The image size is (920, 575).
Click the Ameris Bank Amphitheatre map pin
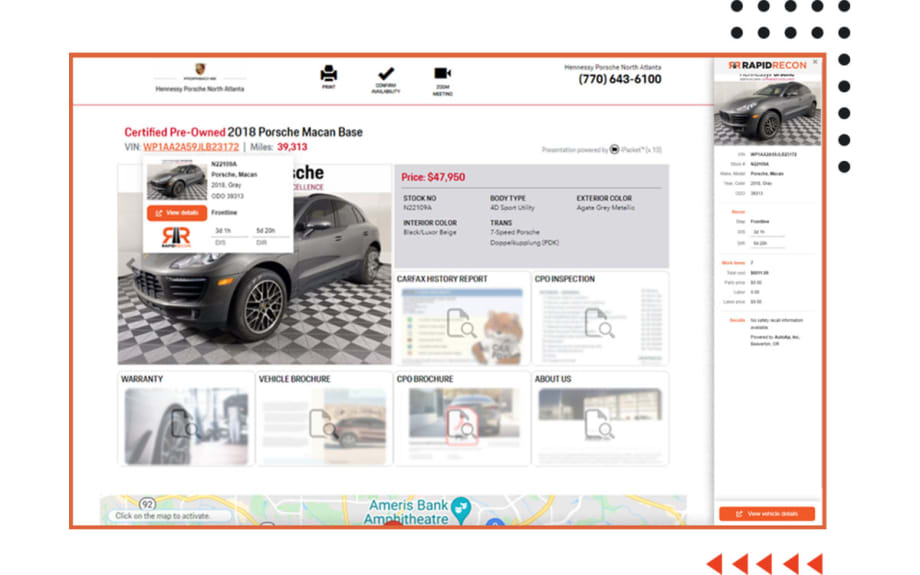pyautogui.click(x=461, y=509)
